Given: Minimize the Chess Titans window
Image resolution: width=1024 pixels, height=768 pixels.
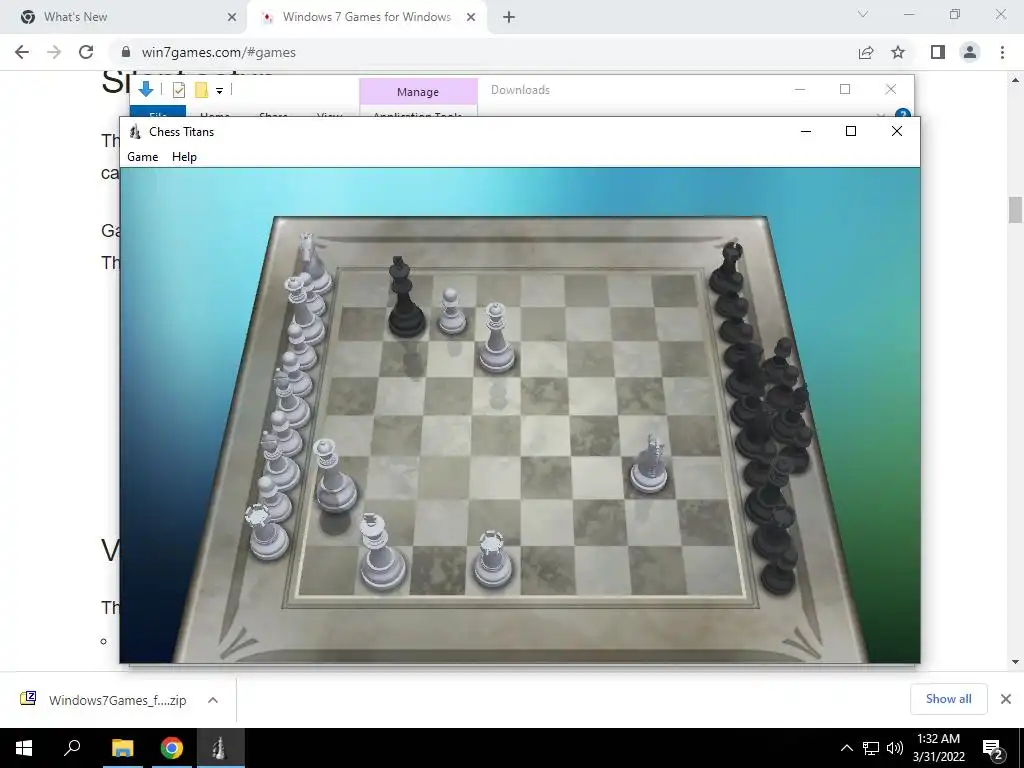Looking at the screenshot, I should pyautogui.click(x=806, y=131).
